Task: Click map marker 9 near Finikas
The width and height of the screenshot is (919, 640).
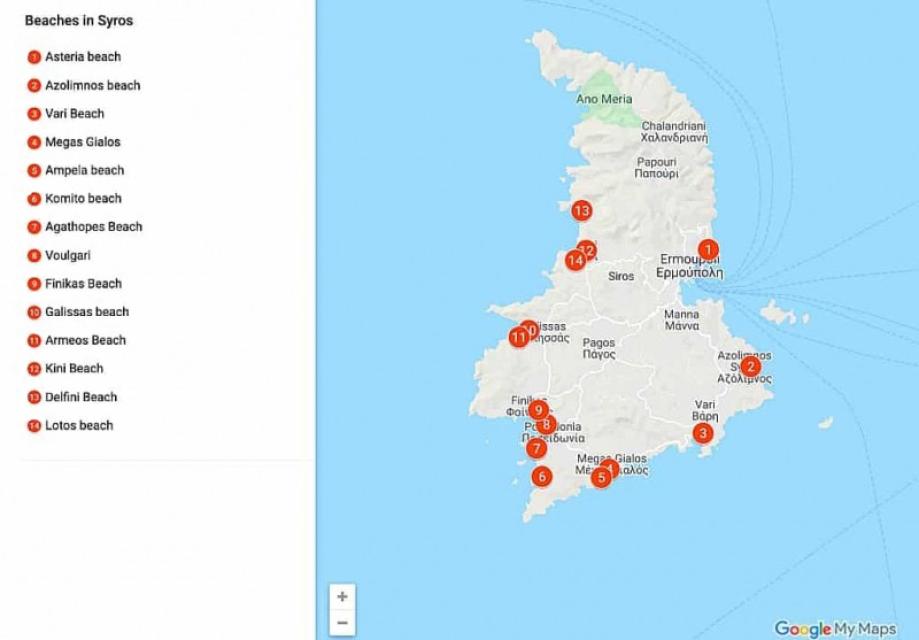Action: 538,409
